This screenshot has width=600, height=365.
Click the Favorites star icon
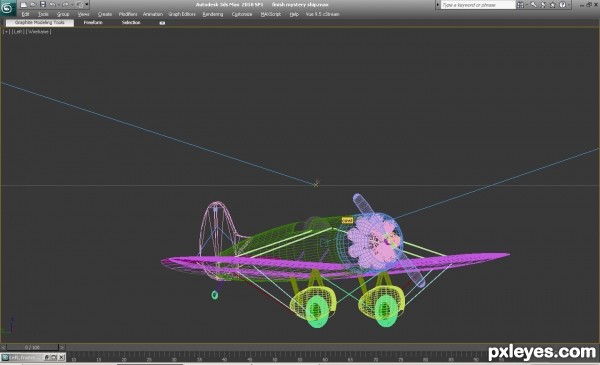(553, 5)
